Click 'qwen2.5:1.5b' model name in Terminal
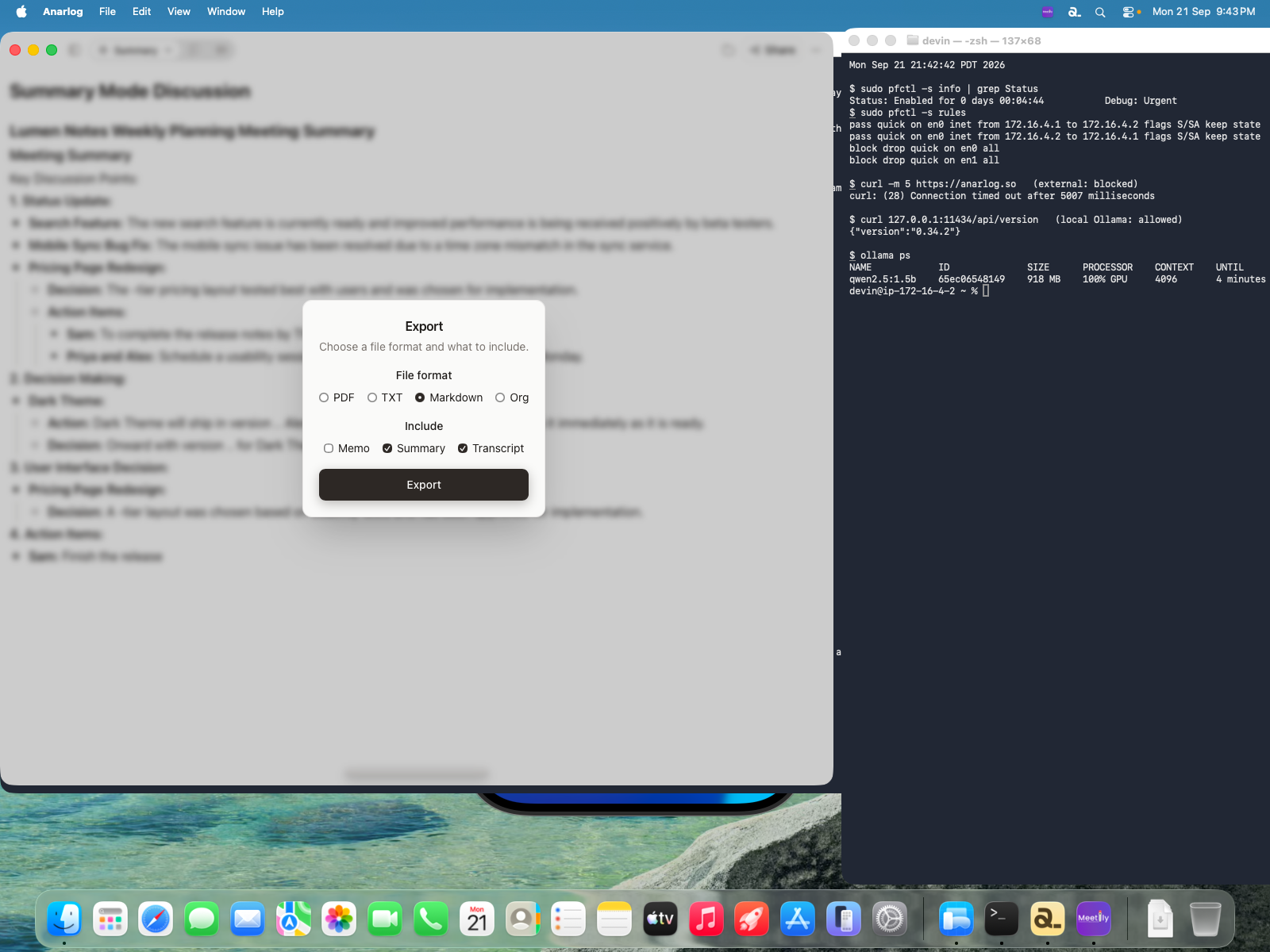The image size is (1270, 952). [883, 279]
